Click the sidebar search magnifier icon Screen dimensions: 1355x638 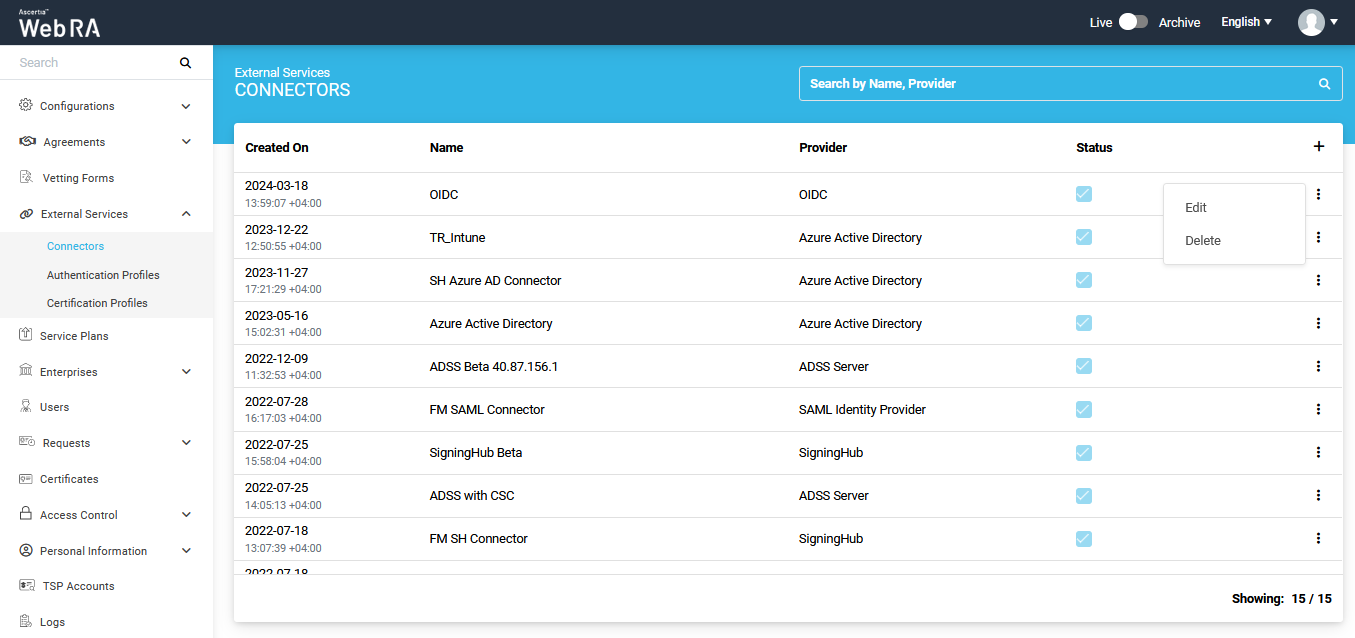tap(185, 63)
